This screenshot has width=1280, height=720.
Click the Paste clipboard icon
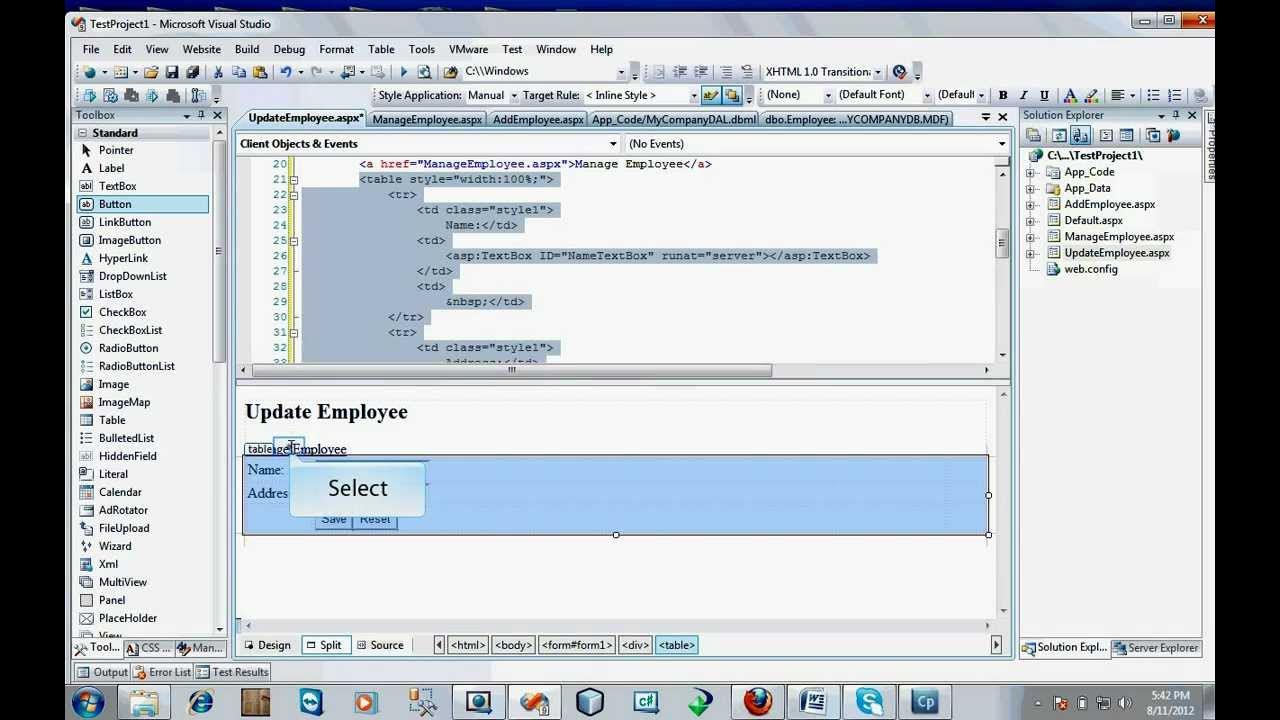point(260,72)
